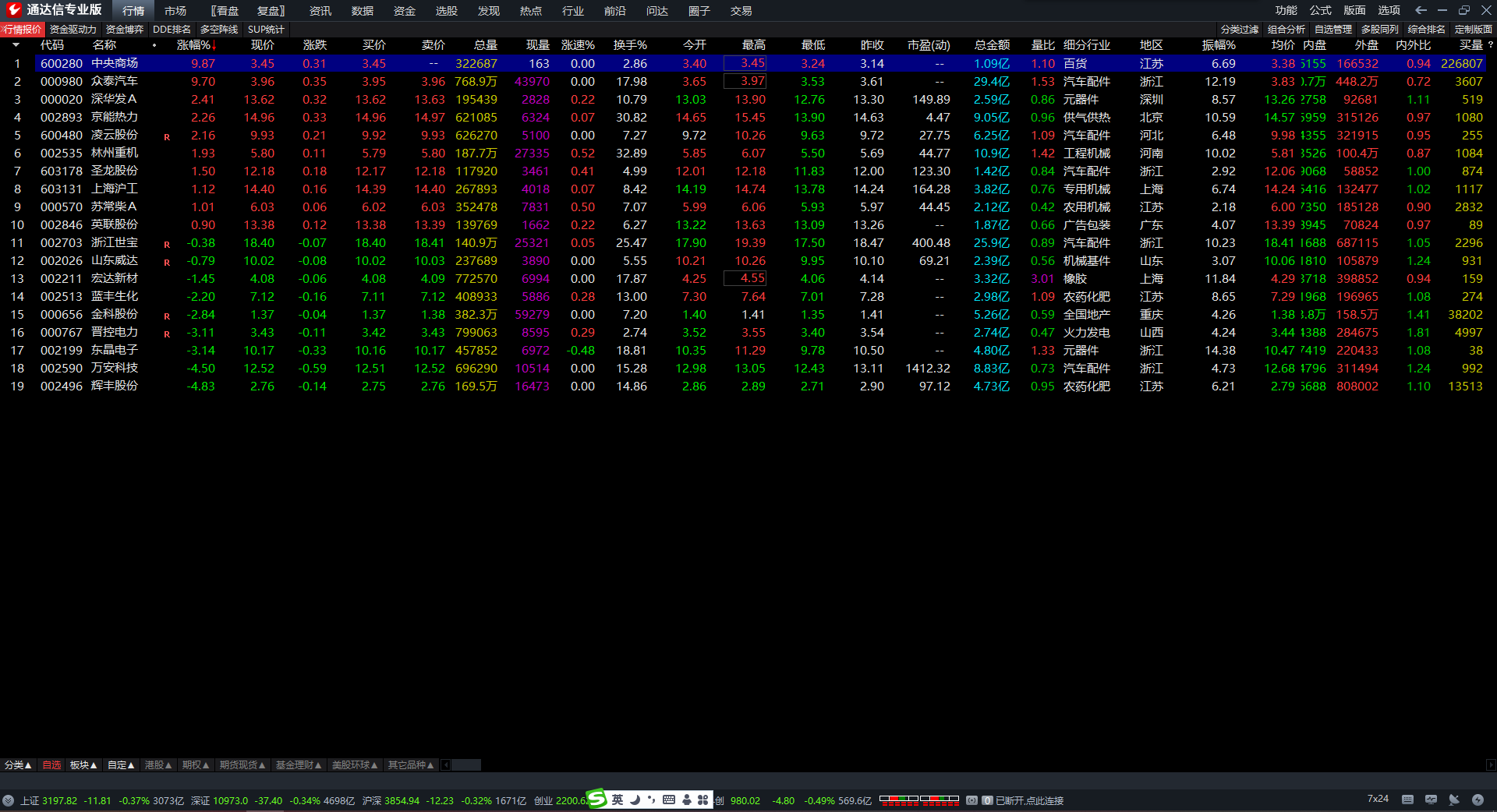Click the red-green market breadth indicator bars
This screenshot has height=812, width=1497.
pos(919,800)
